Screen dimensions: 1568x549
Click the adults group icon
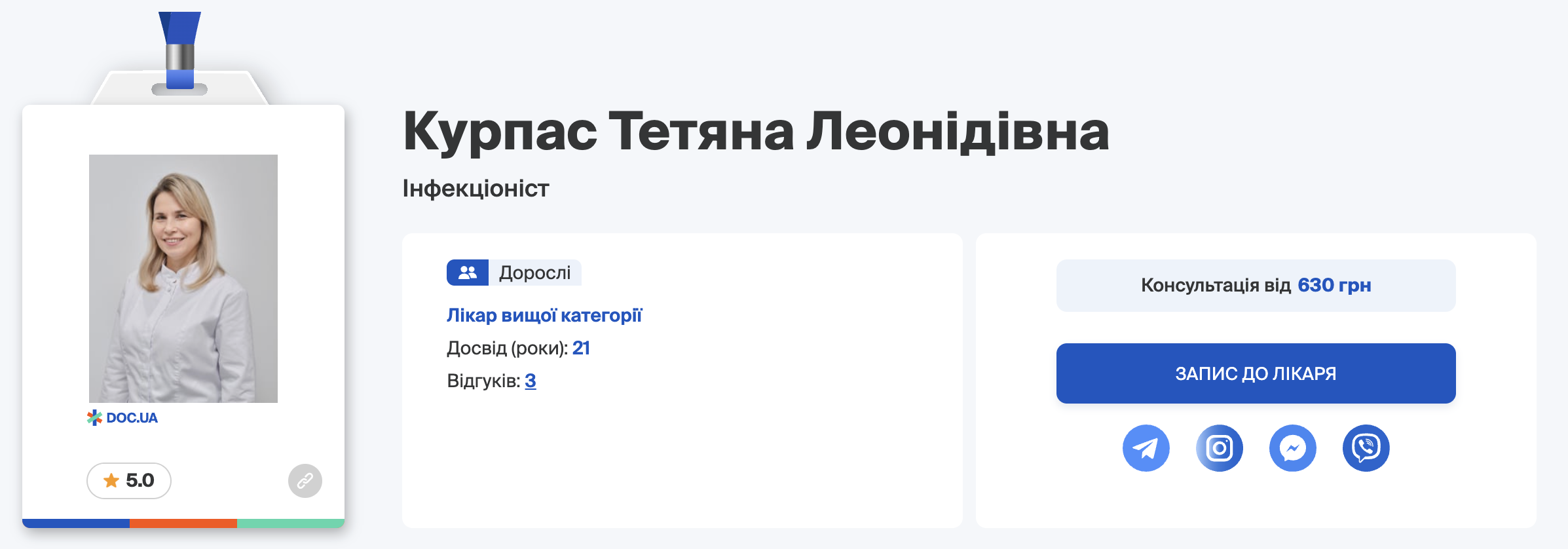click(x=468, y=273)
